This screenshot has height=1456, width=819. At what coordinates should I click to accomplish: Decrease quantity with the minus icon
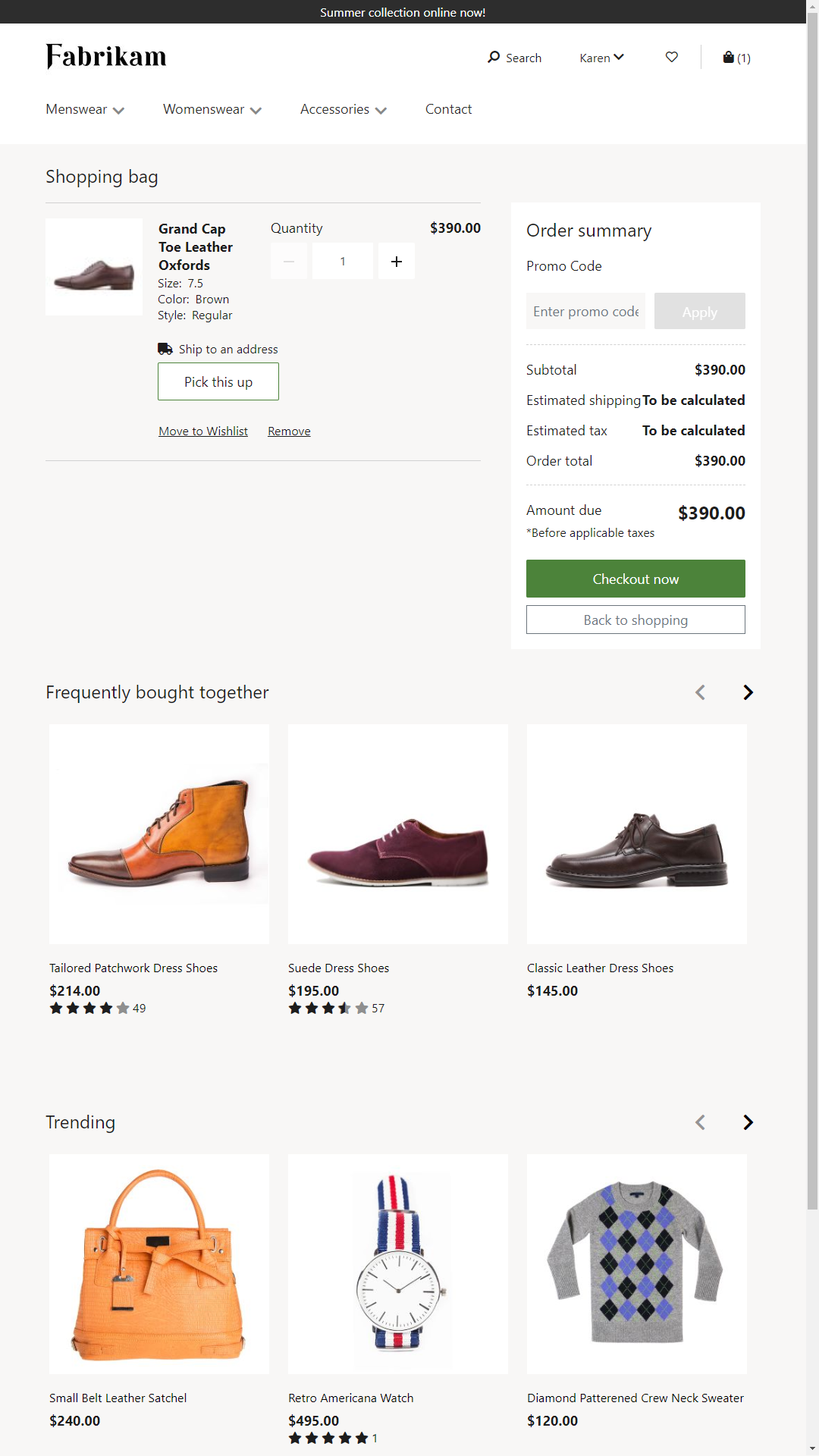coord(289,261)
